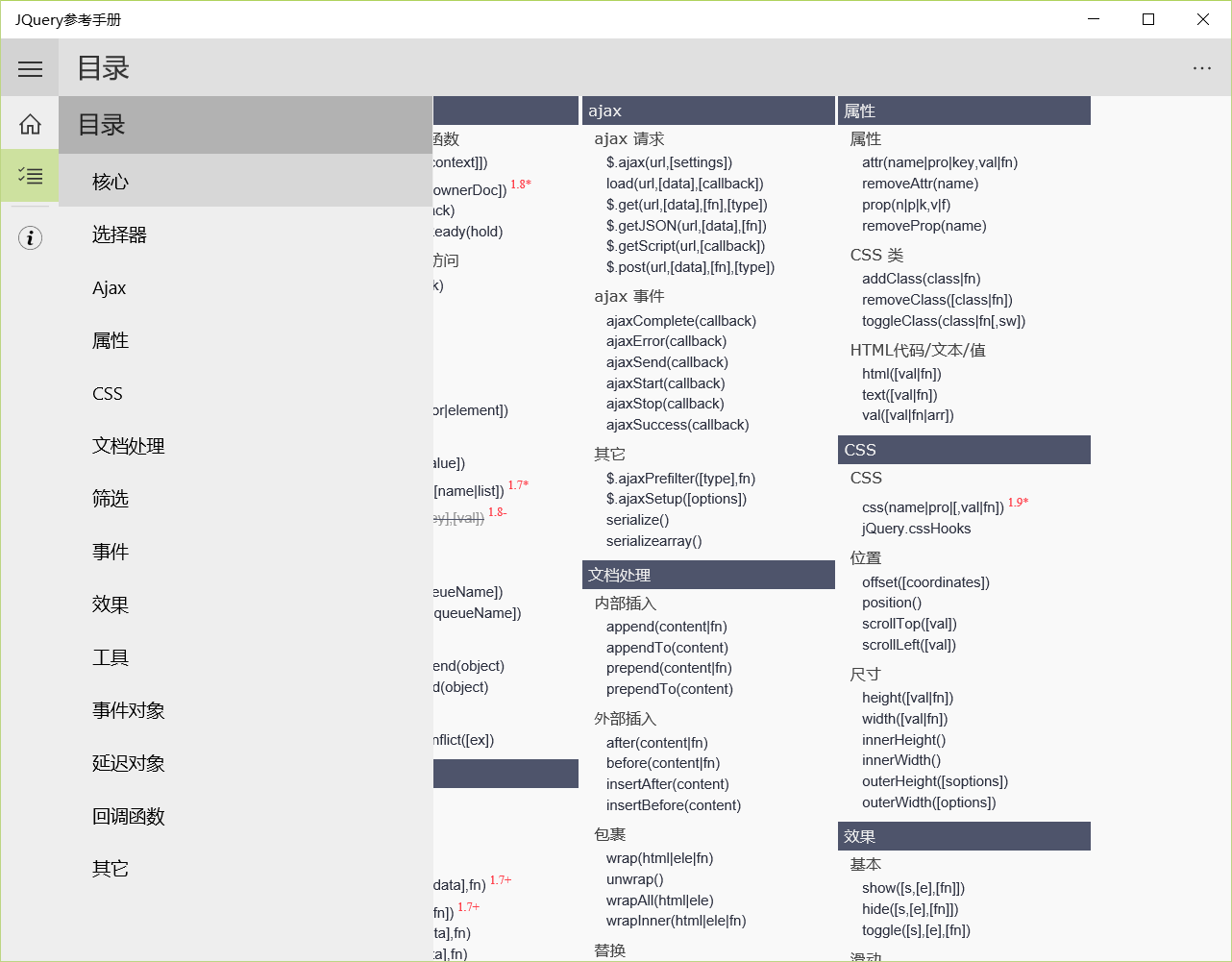Open the $.get(url,[data],[fn],[type]) link
The height and width of the screenshot is (962, 1232).
(x=687, y=205)
